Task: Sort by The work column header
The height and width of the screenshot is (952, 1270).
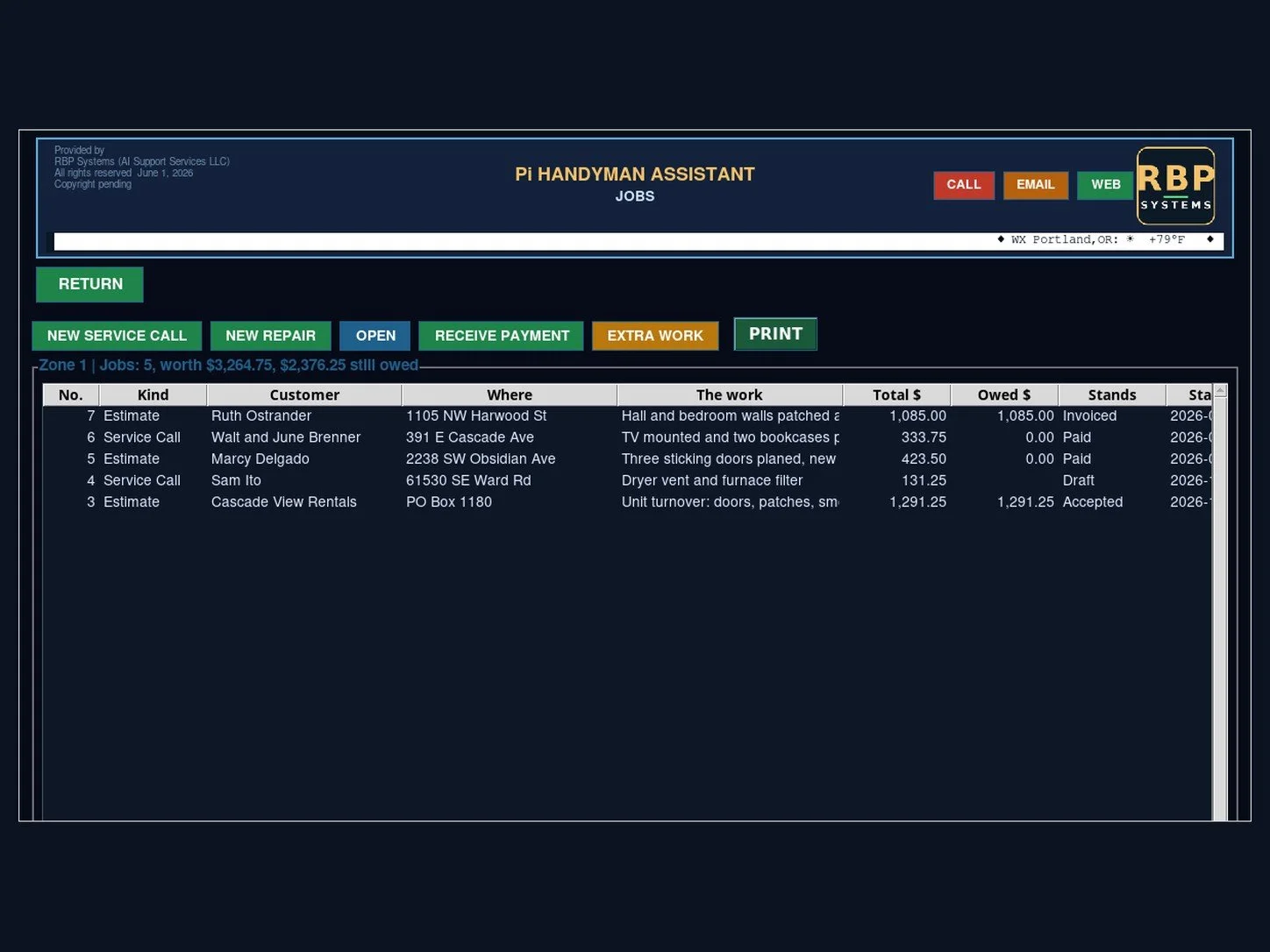Action: 730,394
